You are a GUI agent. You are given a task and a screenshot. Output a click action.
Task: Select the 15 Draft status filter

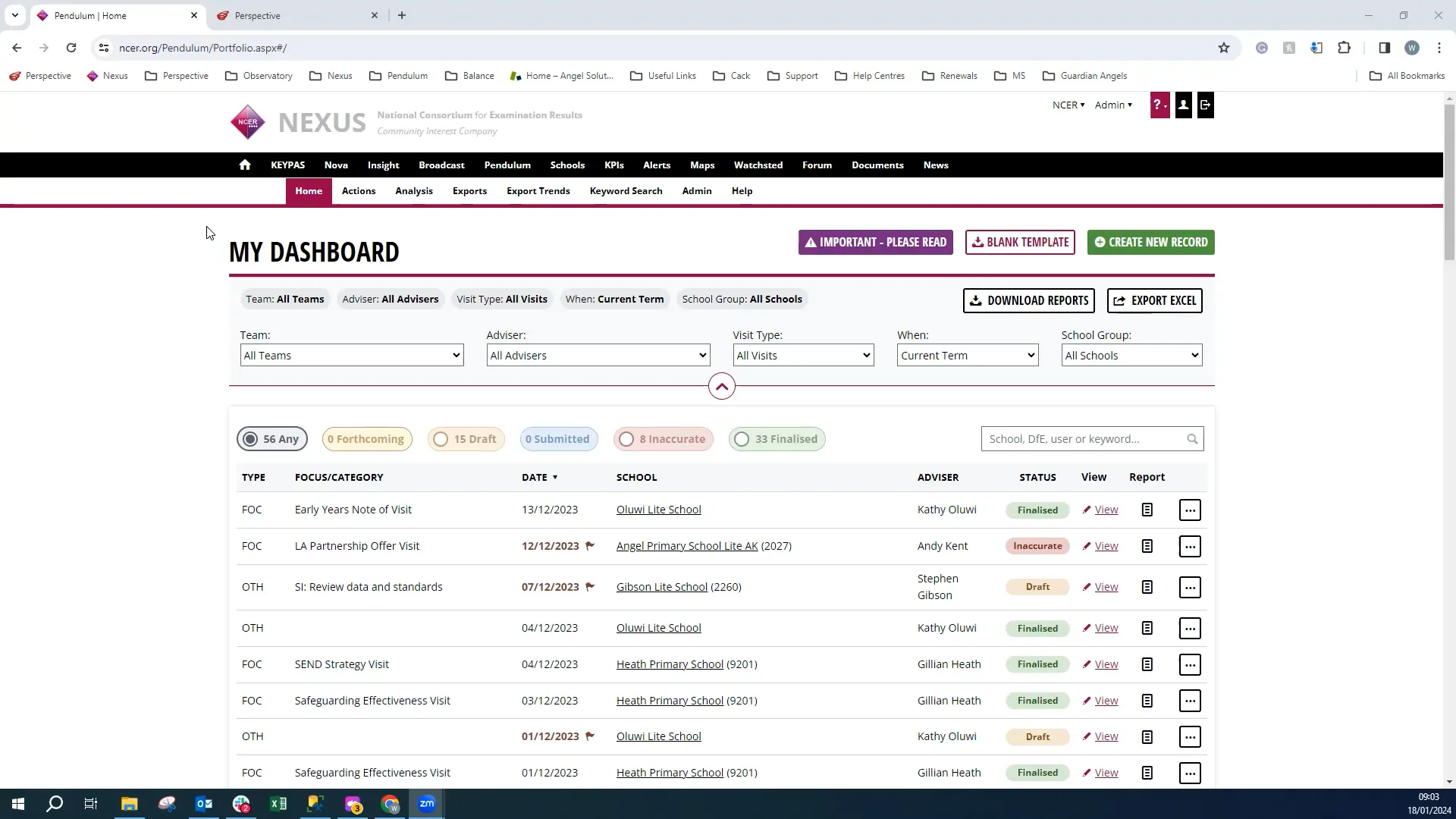pyautogui.click(x=466, y=439)
